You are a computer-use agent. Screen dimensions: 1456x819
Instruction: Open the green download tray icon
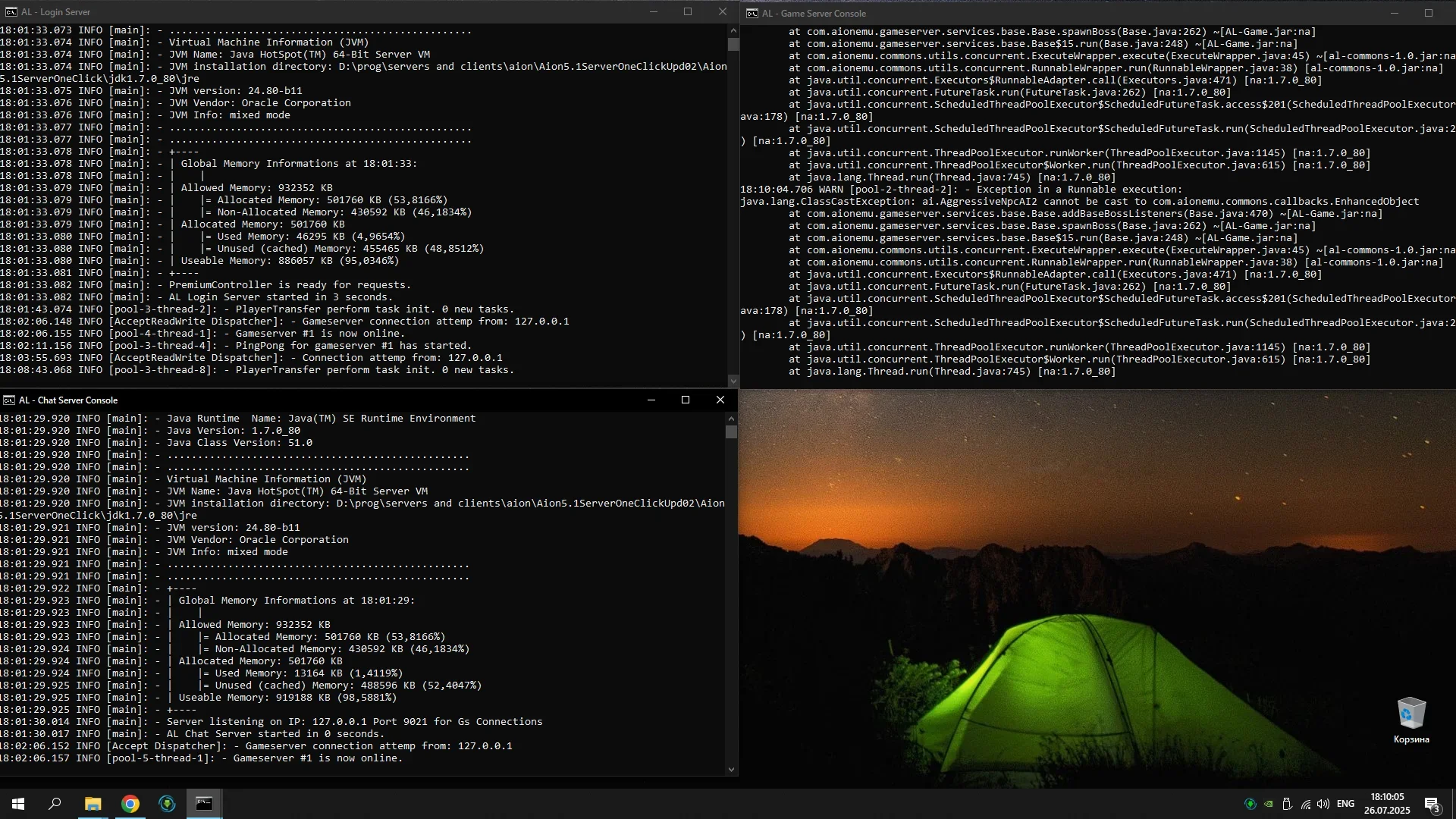pyautogui.click(x=1250, y=804)
